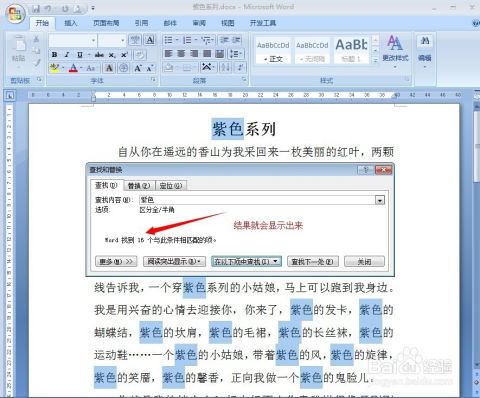This screenshot has height=398, width=480.
Task: Expand the styles gallery More arrow
Action: (x=375, y=60)
